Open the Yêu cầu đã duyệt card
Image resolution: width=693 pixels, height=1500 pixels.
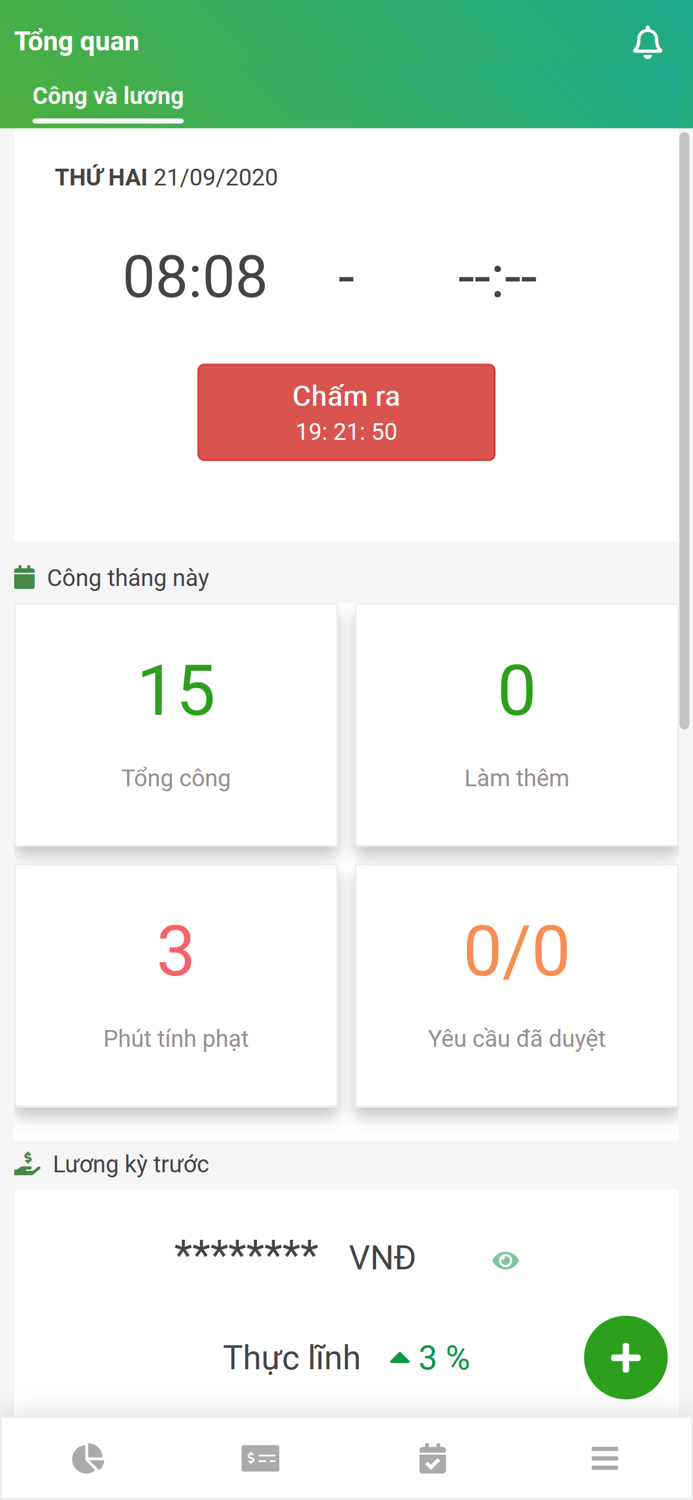click(x=516, y=985)
